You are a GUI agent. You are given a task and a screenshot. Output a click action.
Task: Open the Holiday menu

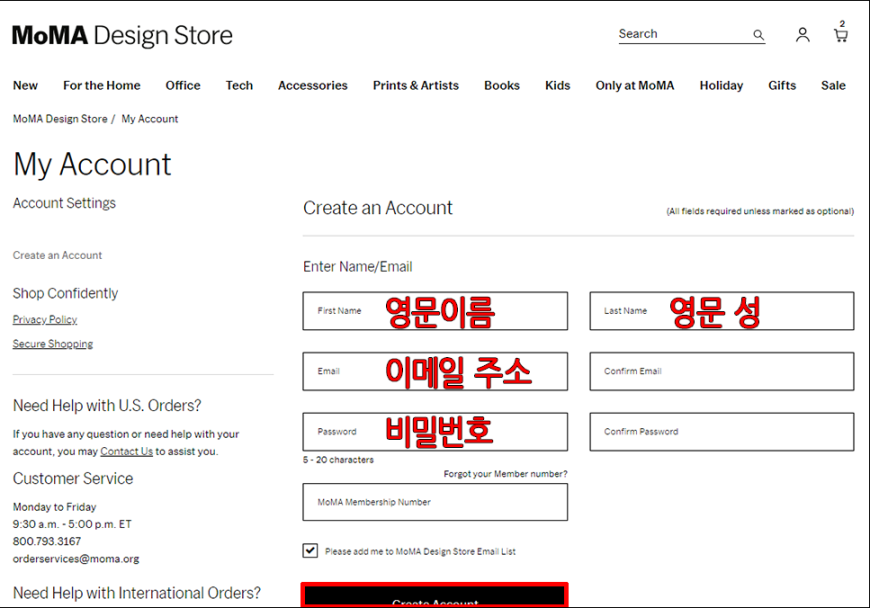coord(721,85)
